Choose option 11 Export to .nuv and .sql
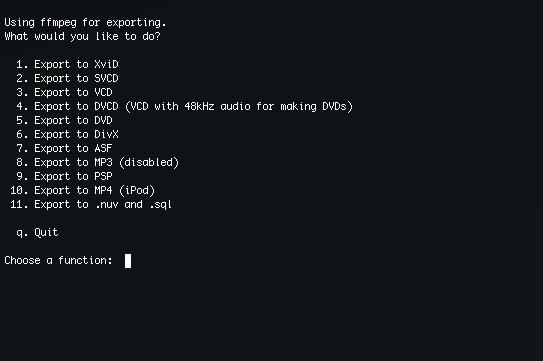This screenshot has width=543, height=361. (91, 205)
